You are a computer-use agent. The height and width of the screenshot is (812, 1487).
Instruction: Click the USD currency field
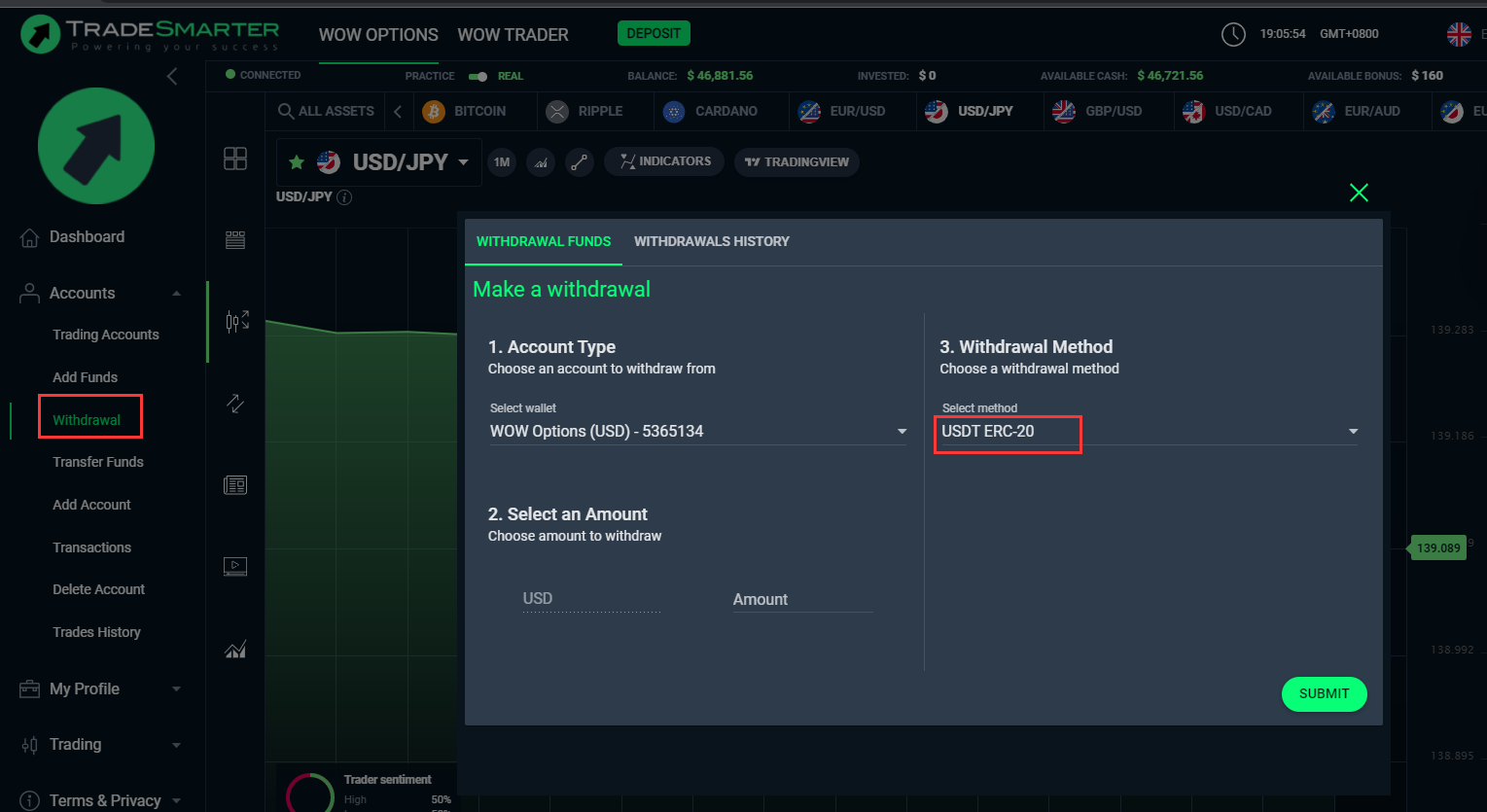591,599
